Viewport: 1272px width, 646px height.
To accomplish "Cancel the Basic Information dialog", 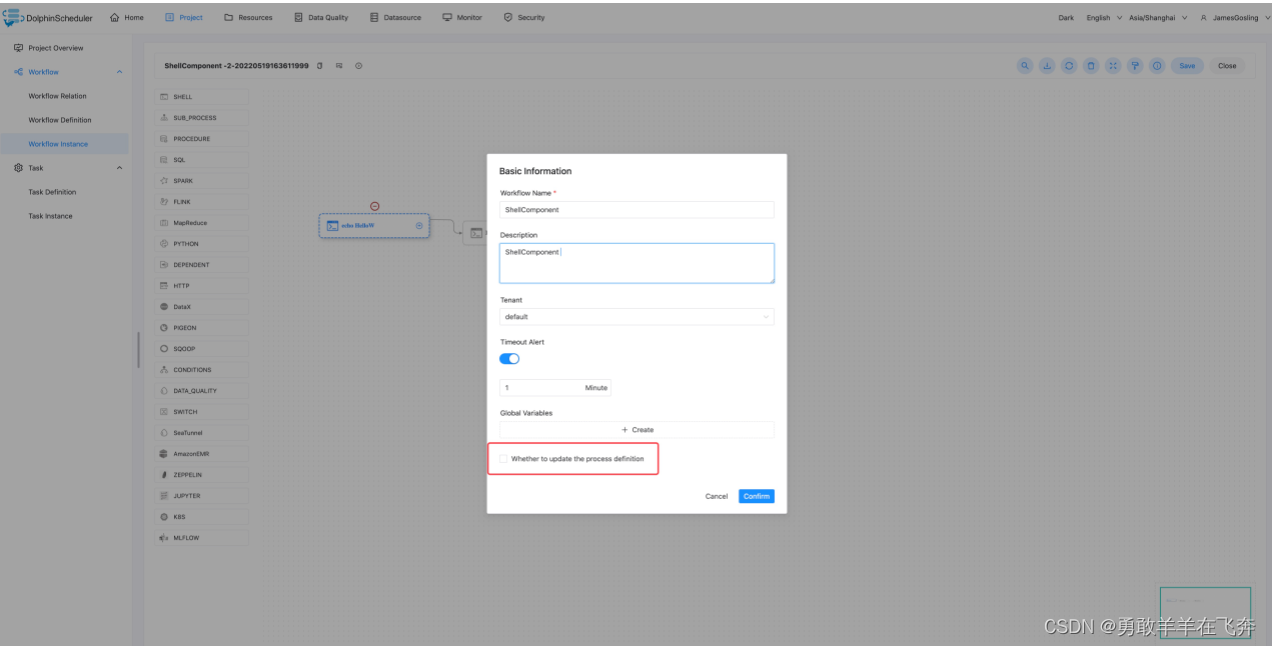I will tap(716, 496).
